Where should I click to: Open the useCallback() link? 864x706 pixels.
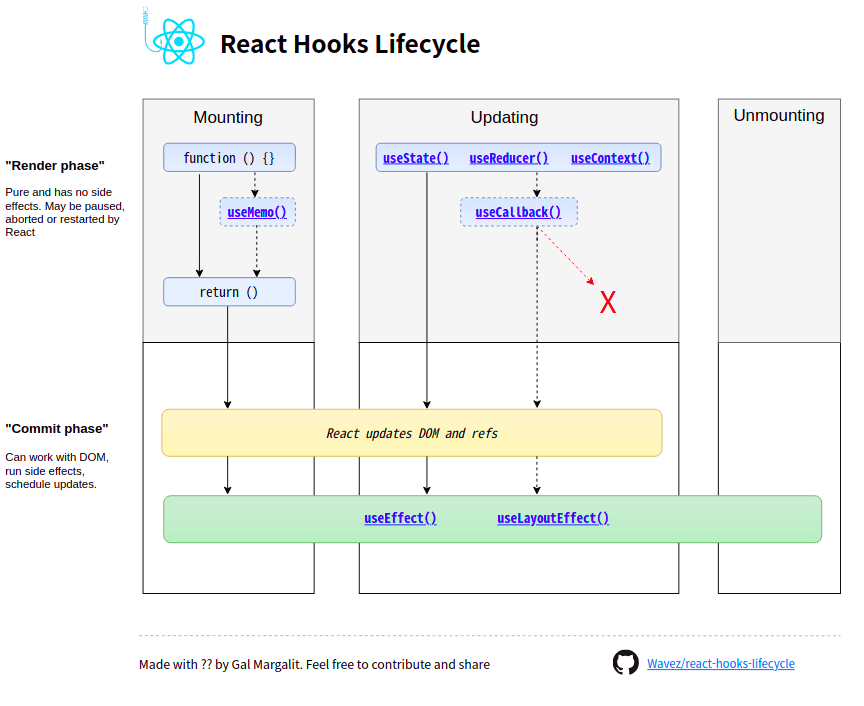pyautogui.click(x=518, y=212)
